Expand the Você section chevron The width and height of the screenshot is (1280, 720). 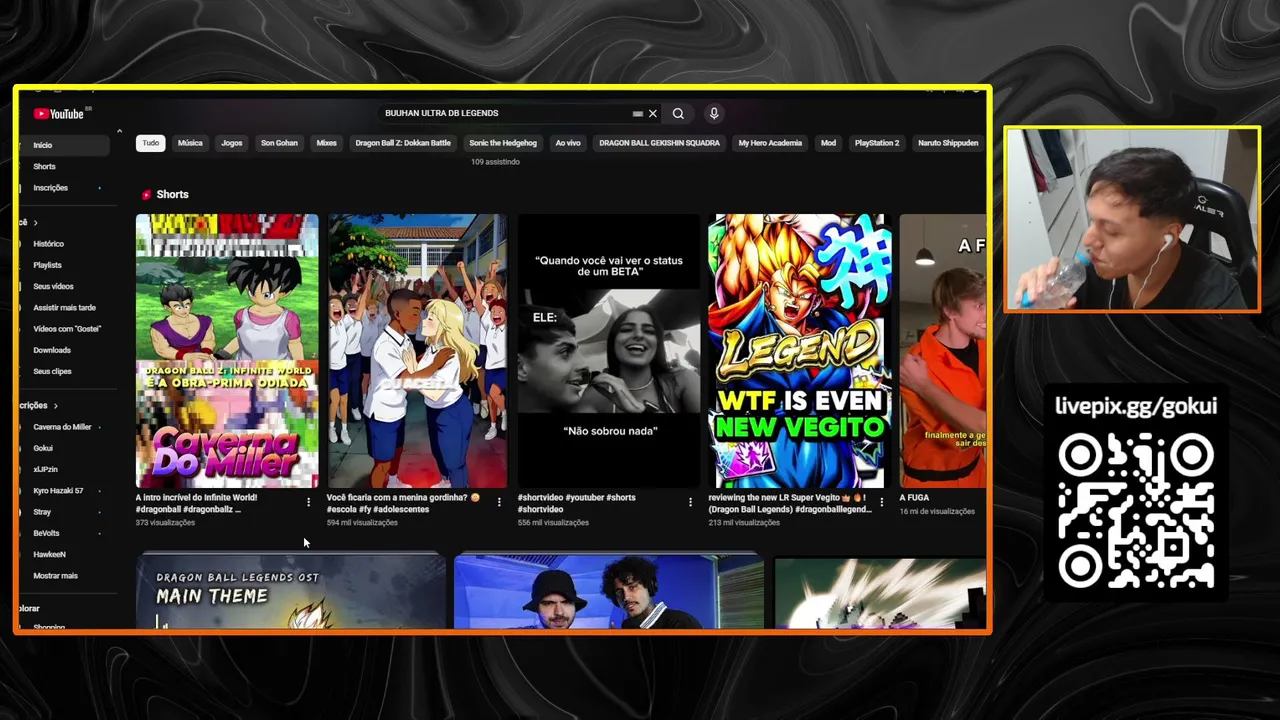[35, 223]
